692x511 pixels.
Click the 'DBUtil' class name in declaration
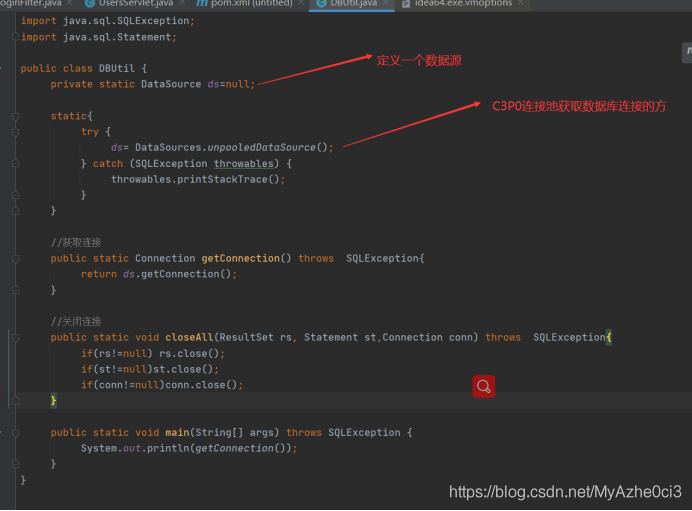(x=117, y=68)
